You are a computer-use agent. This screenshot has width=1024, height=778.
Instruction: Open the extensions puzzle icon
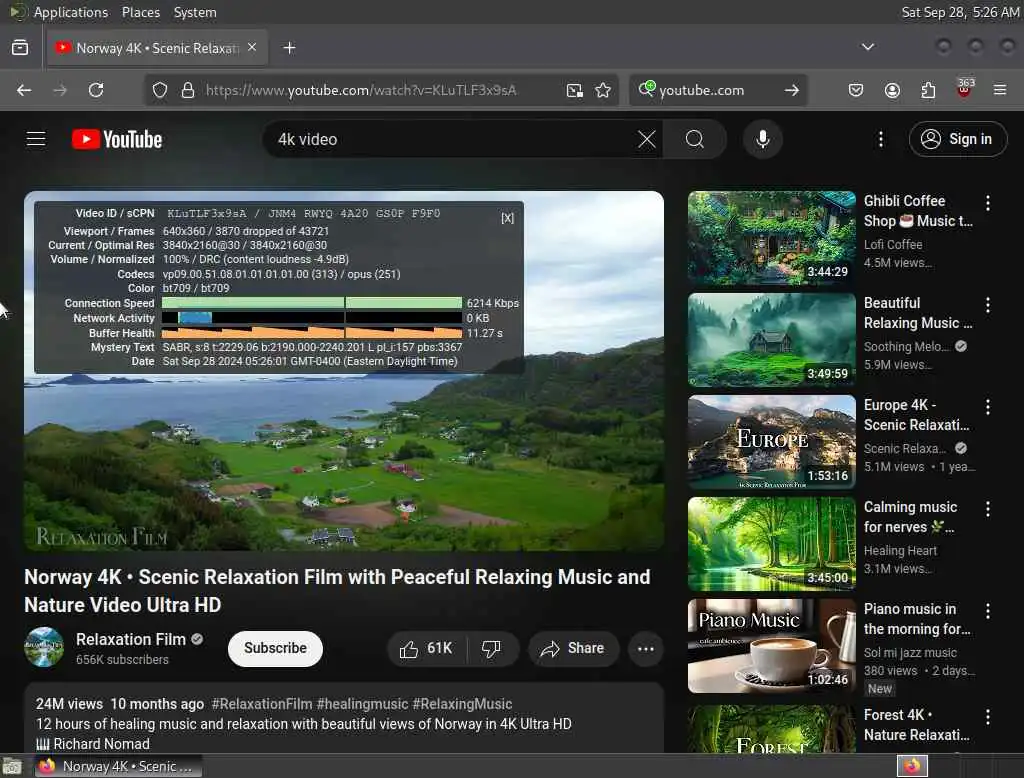click(928, 90)
